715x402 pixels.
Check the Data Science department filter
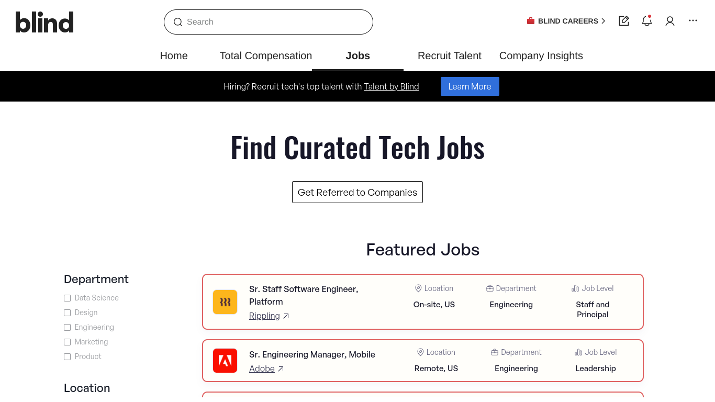(x=67, y=298)
